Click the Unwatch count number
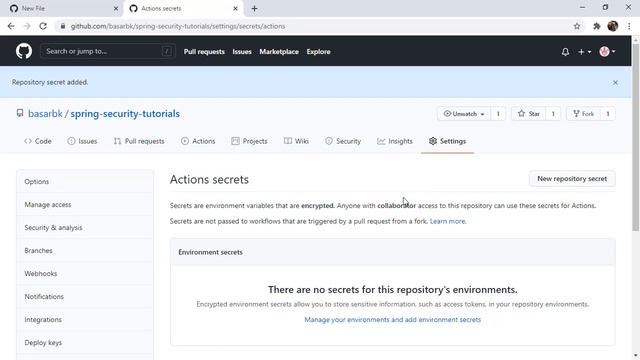Viewport: 640px width, 360px height. pyautogui.click(x=498, y=114)
